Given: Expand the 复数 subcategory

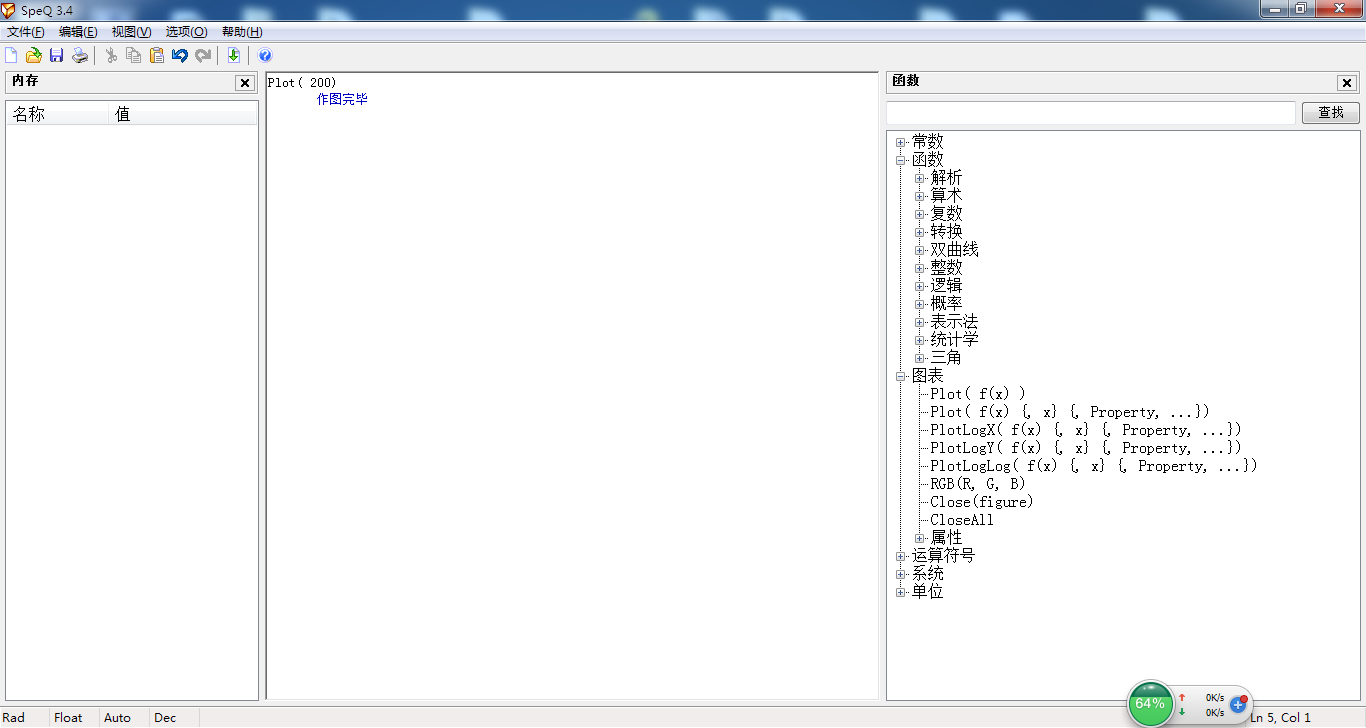Looking at the screenshot, I should coord(921,214).
